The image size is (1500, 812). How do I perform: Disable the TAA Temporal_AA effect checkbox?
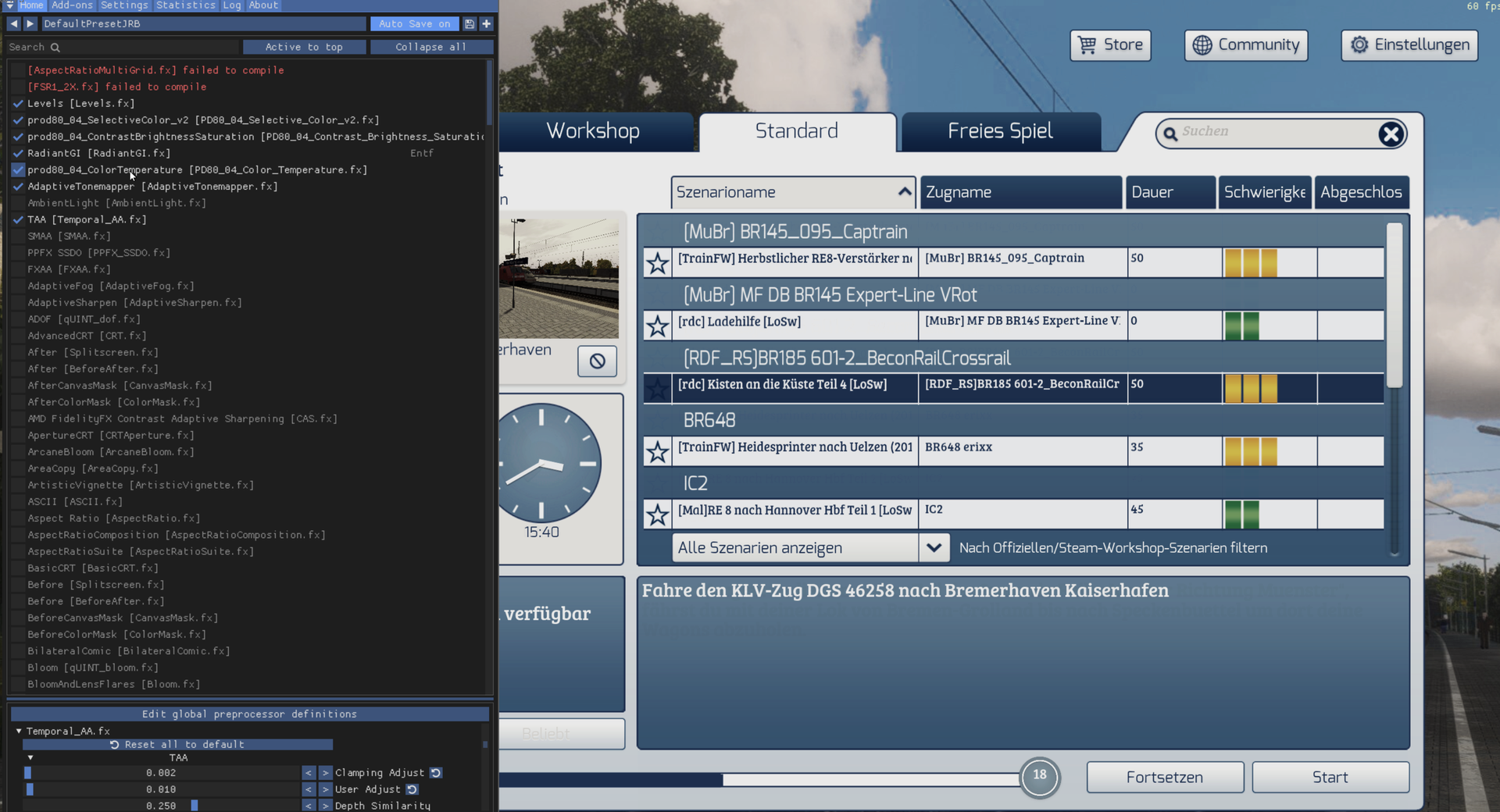[x=18, y=219]
